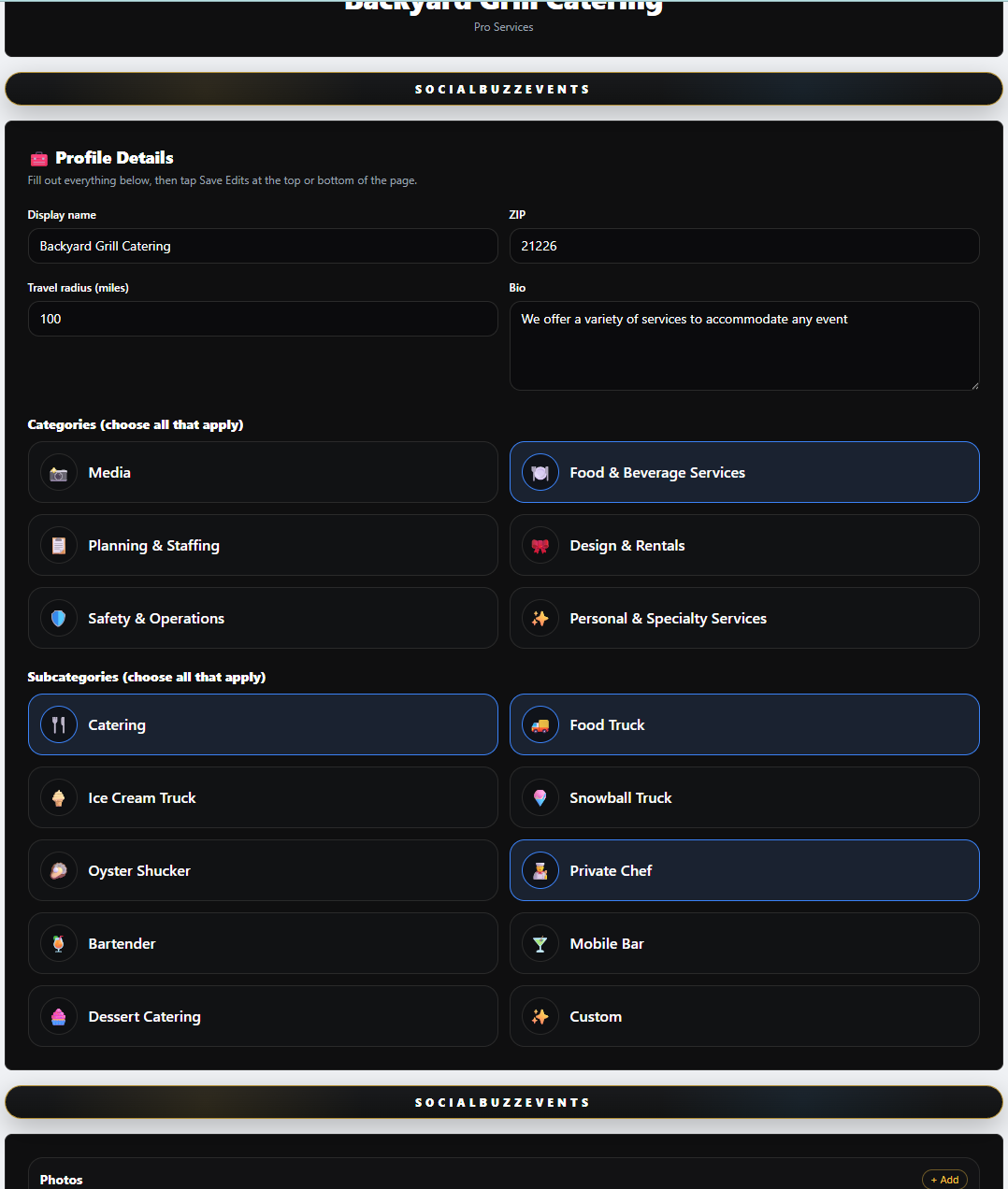Deselect the Food & Beverage Services category
Screen dimensions: 1008x1189
744,472
